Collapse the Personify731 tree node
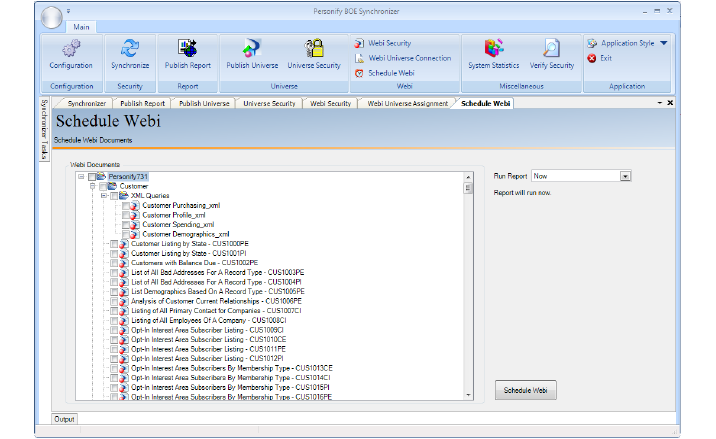 tap(81, 177)
